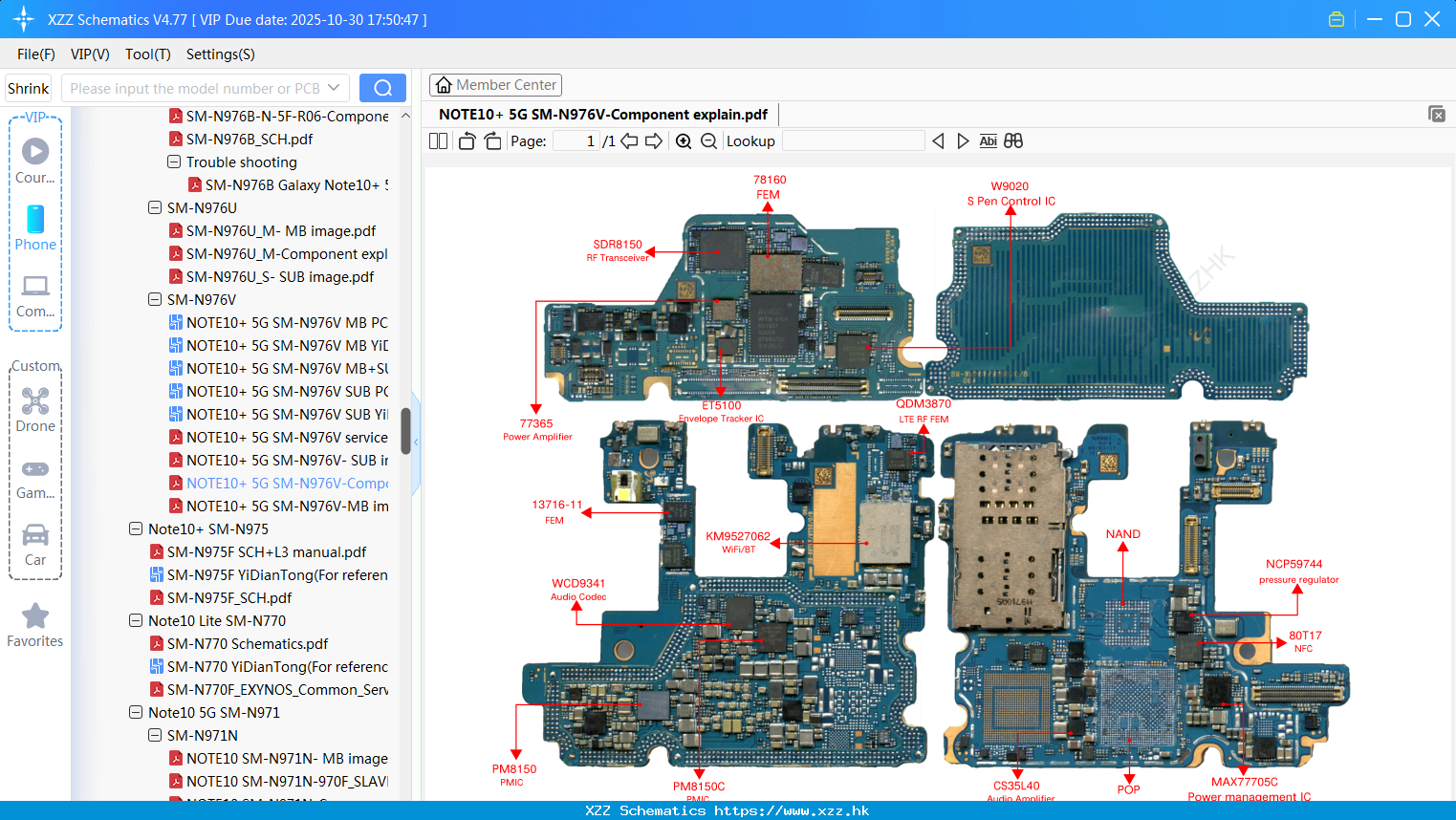This screenshot has height=820, width=1456.
Task: Click the search magnifier button
Action: tap(382, 88)
